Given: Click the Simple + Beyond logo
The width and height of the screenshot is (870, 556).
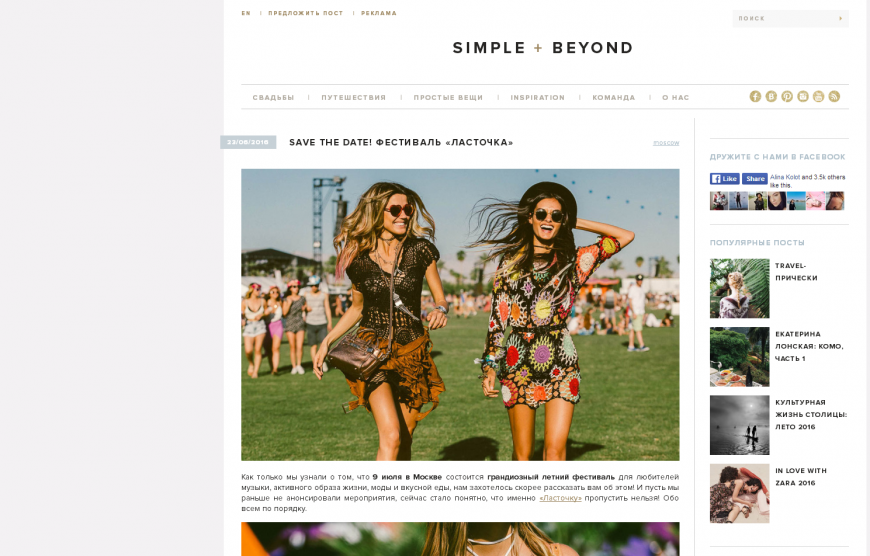Looking at the screenshot, I should [543, 48].
